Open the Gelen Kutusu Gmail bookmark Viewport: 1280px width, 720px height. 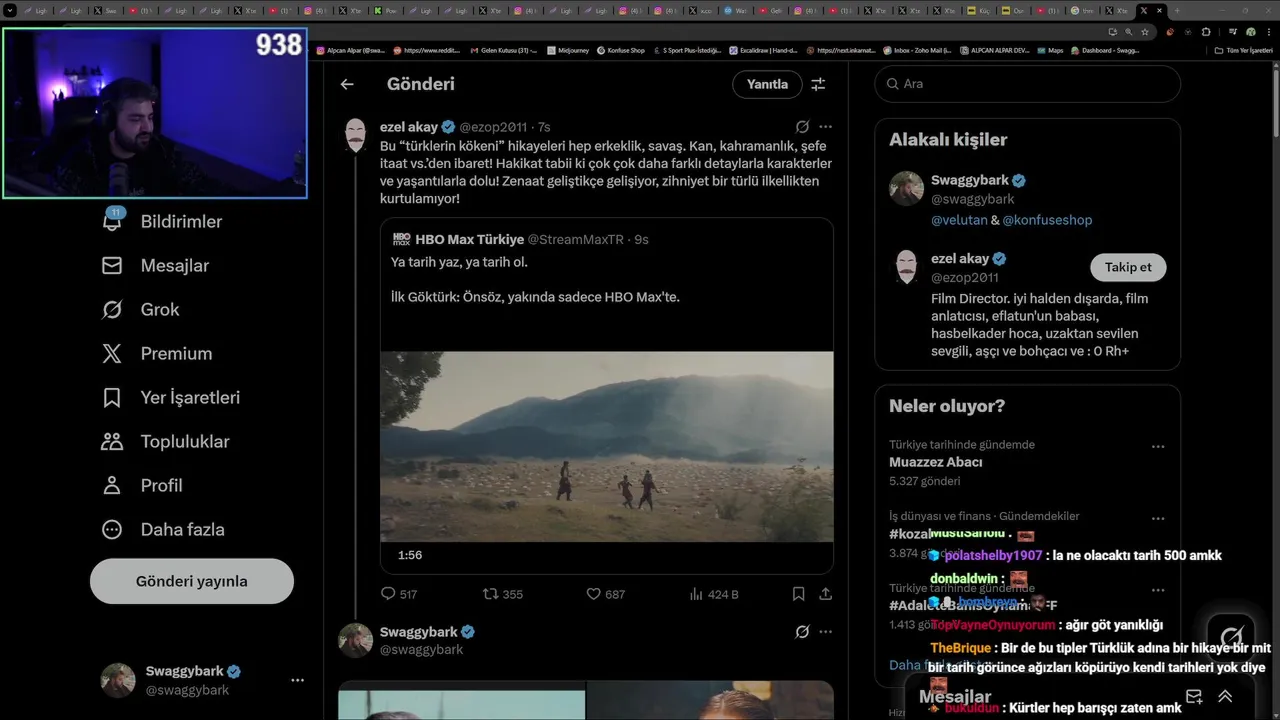(x=502, y=50)
